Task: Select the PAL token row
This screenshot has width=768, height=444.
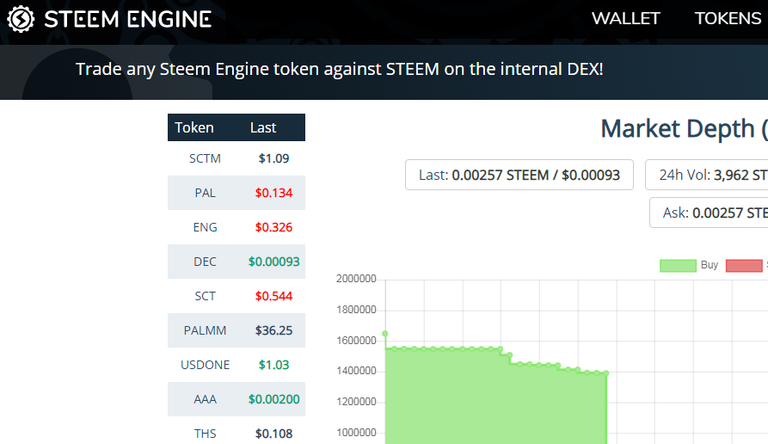Action: click(236, 193)
